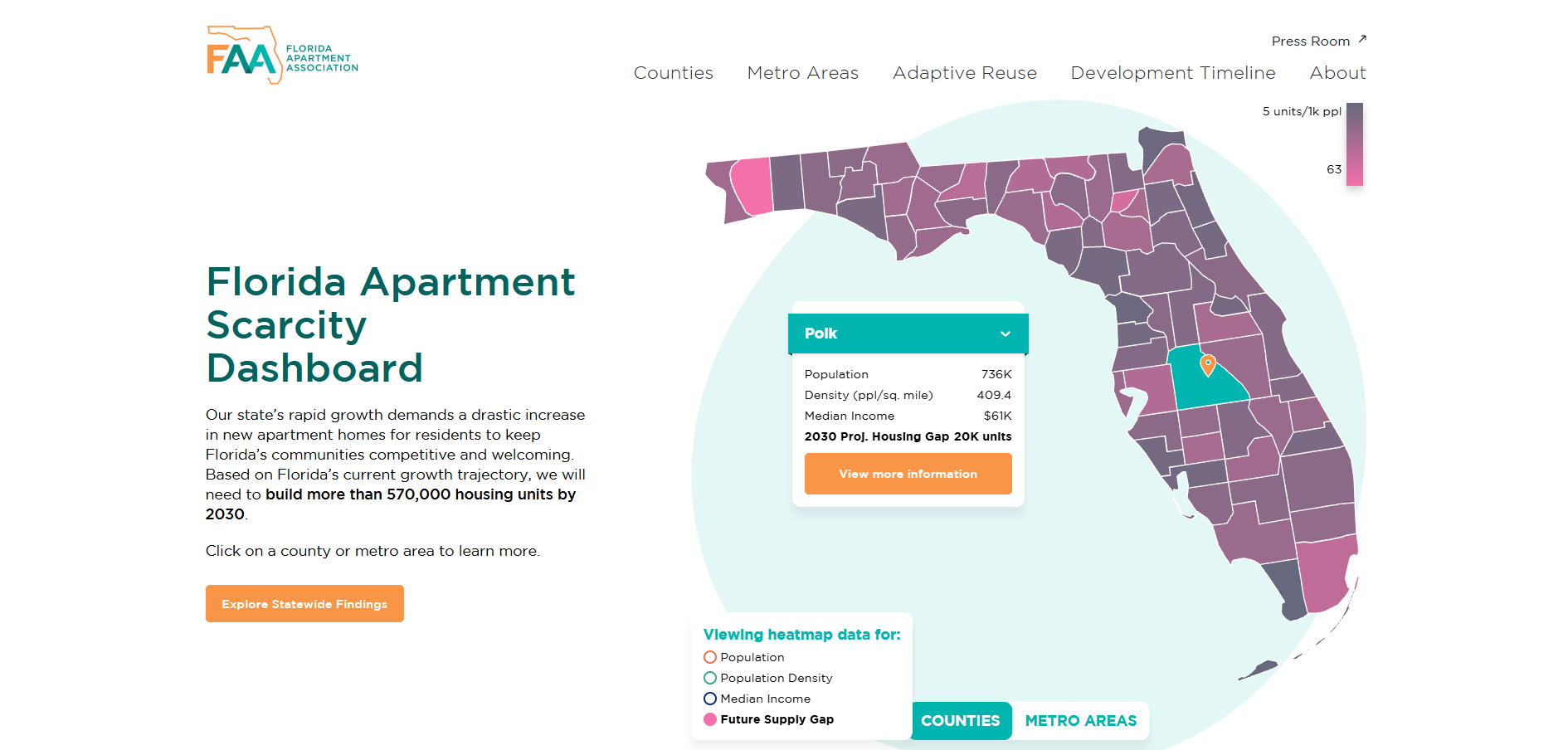Click the Press Room external arrow icon
The height and width of the screenshot is (750, 1568).
point(1361,39)
